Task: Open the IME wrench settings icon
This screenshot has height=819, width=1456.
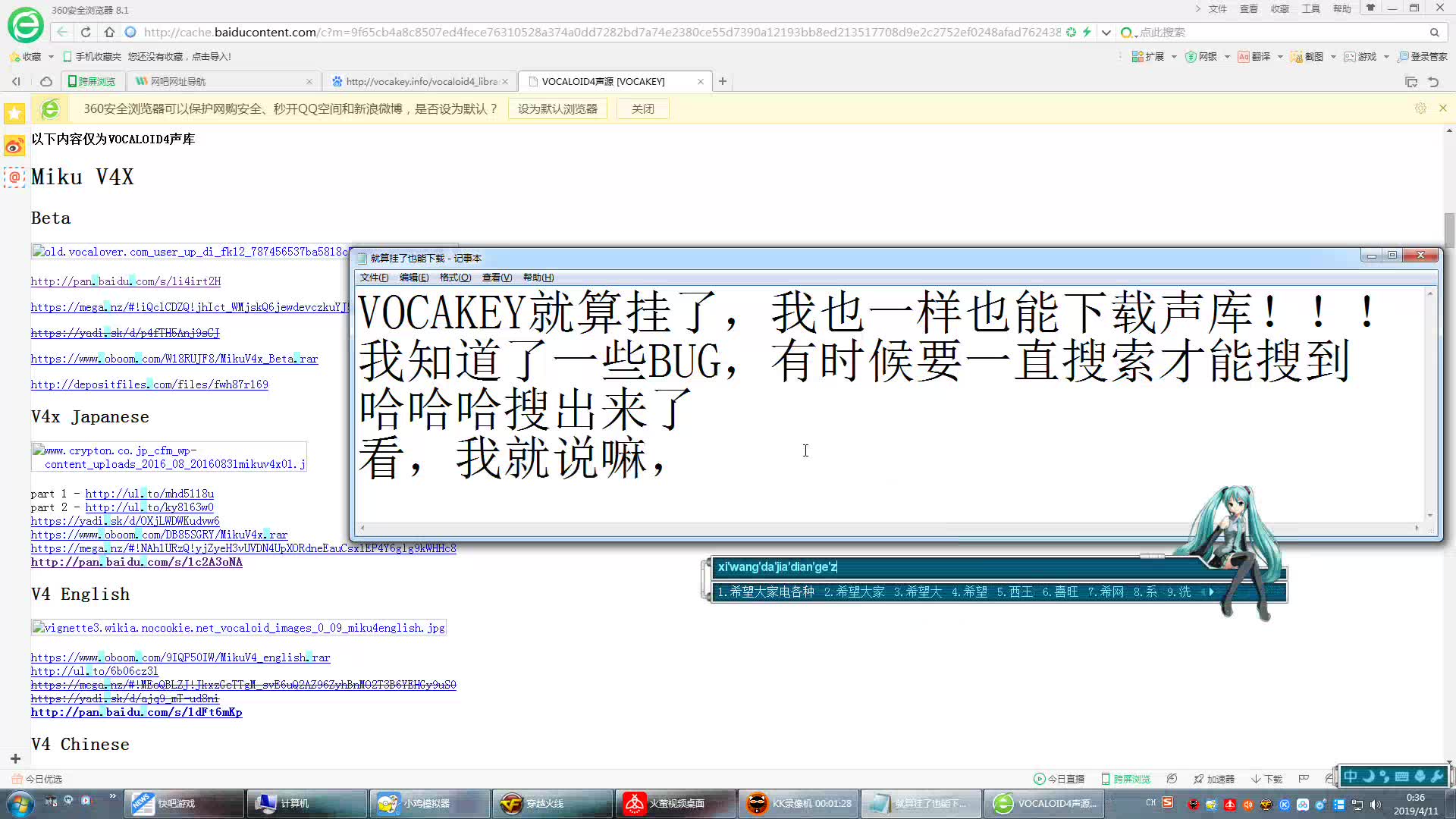Action: point(1436,776)
